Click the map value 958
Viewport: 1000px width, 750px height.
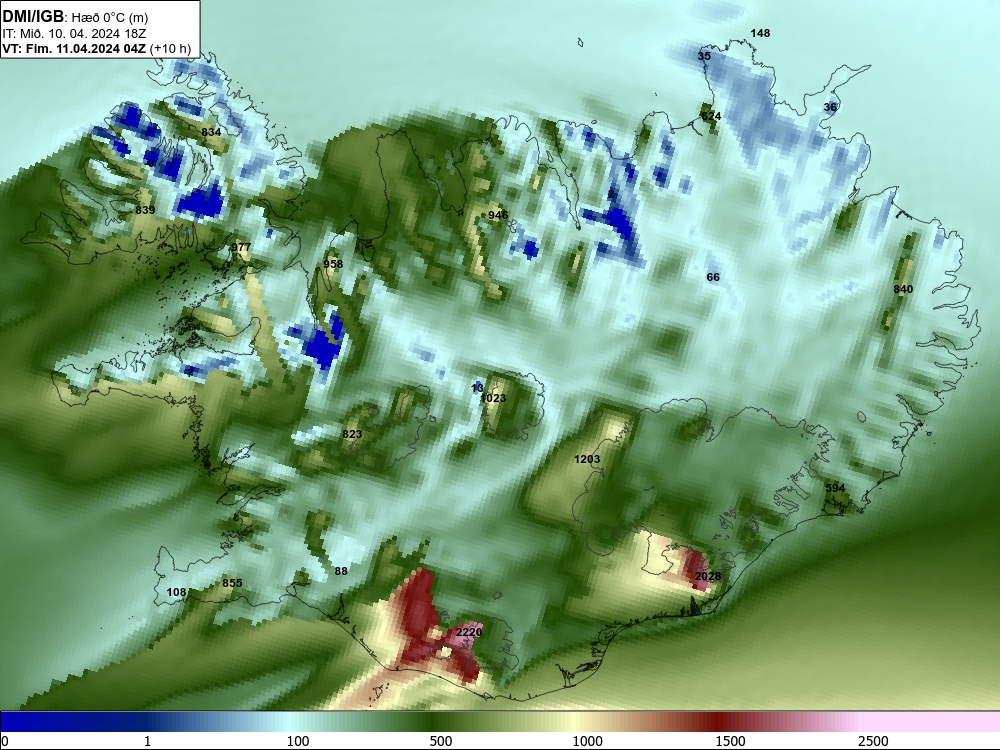tap(333, 264)
